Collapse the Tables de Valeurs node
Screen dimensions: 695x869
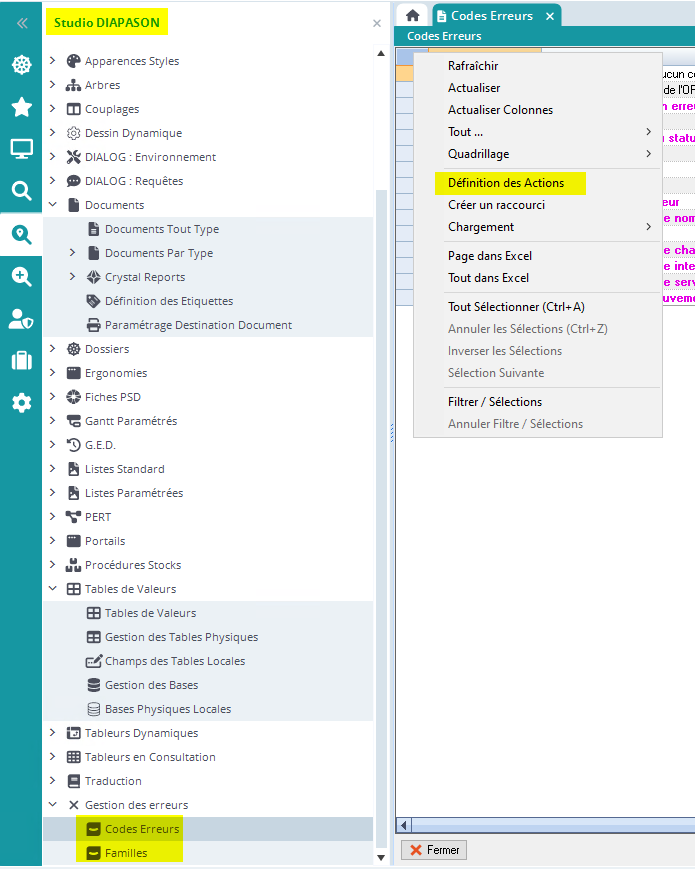coord(53,589)
